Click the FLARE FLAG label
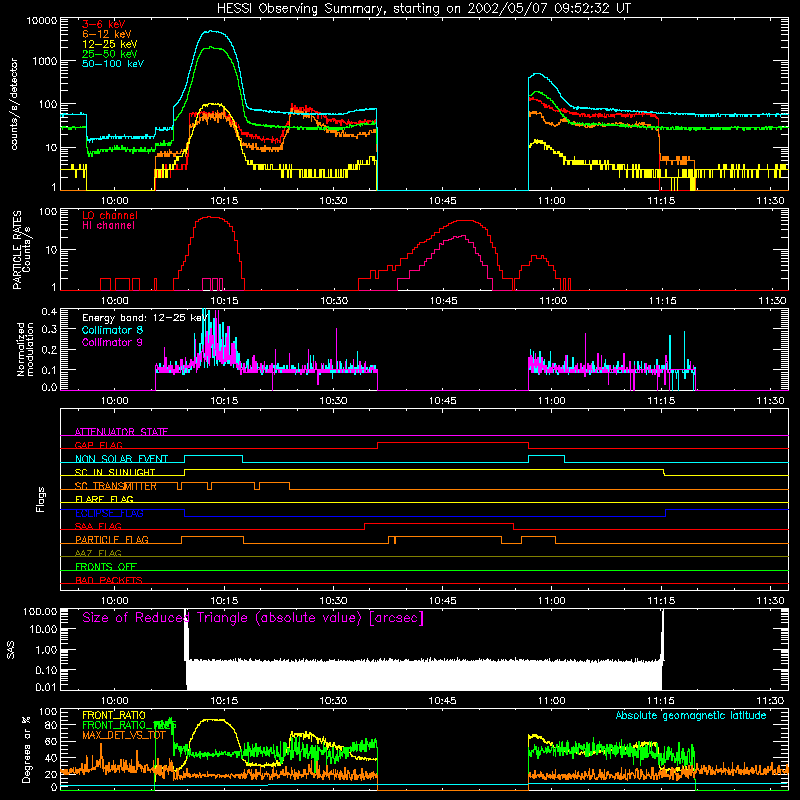 [104, 499]
